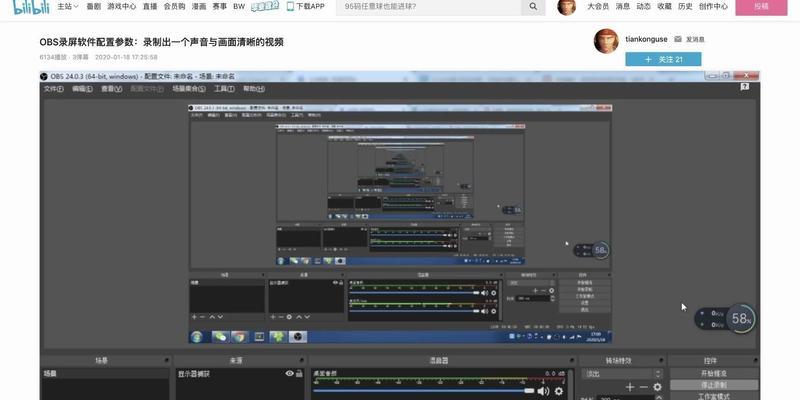Add a transition with the plus icon
This screenshot has width=800, height=400.
(630, 387)
